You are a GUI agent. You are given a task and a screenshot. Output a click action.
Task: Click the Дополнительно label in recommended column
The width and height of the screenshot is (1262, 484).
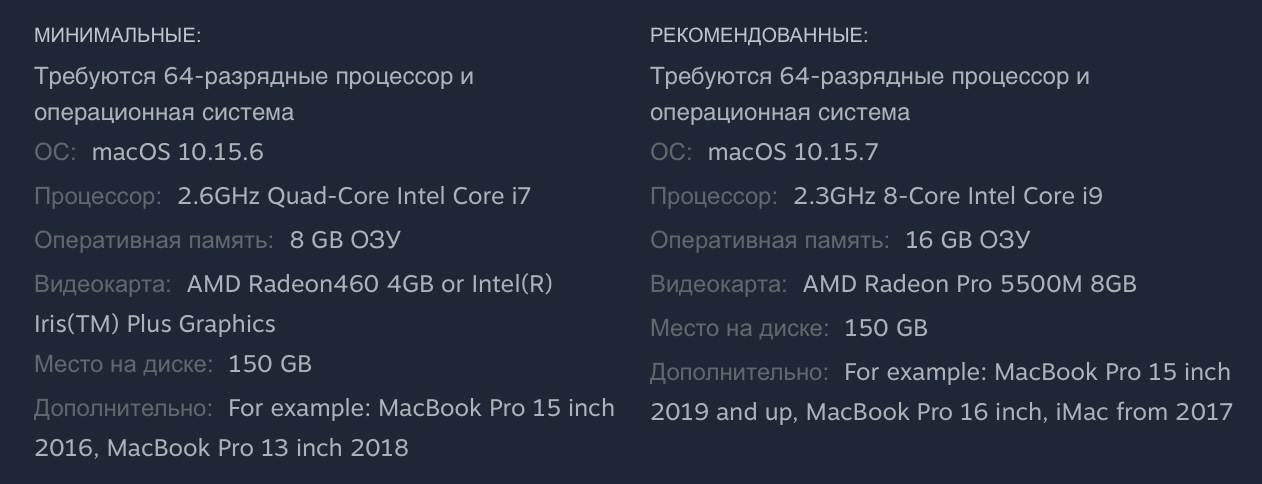coord(739,372)
